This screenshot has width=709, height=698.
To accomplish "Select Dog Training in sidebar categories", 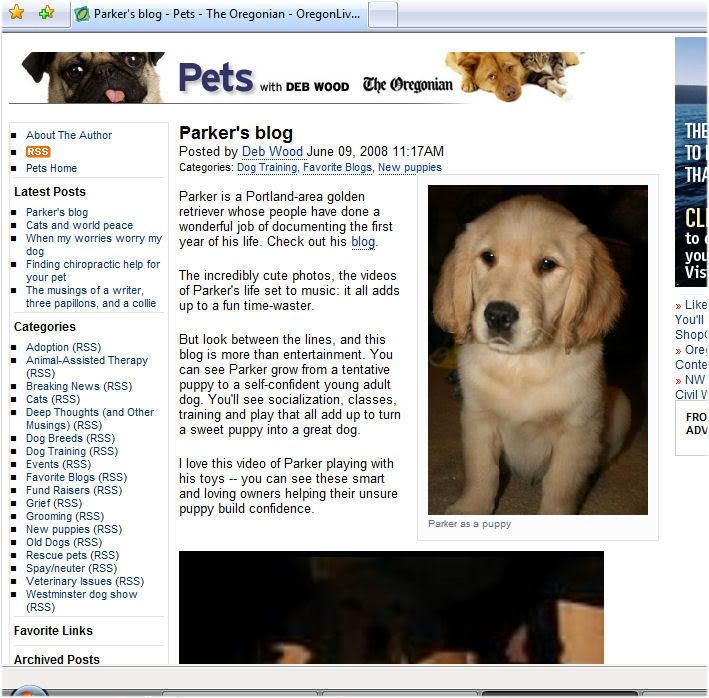I will click(x=56, y=451).
